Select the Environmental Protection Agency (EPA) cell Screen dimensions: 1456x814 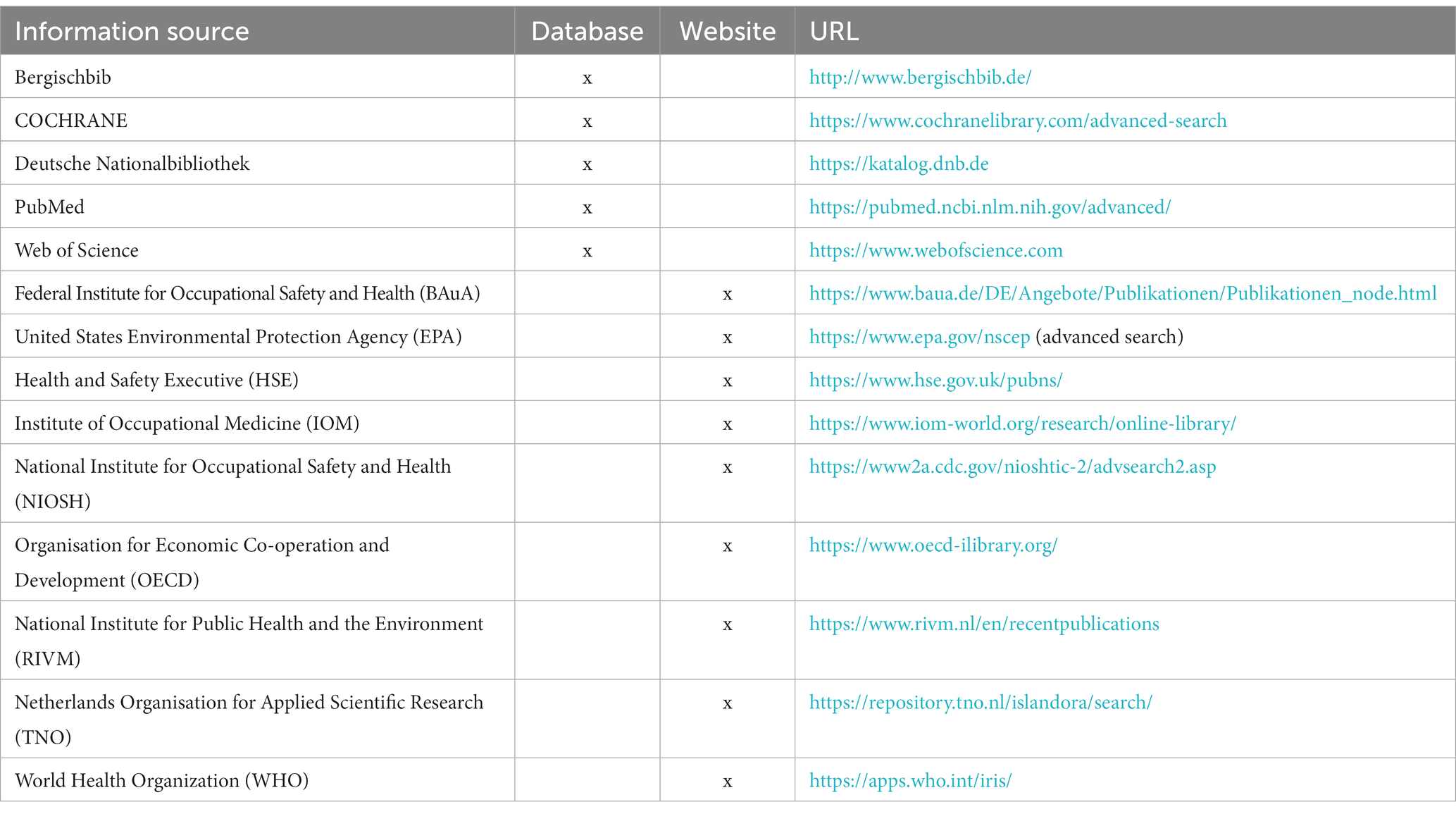[257, 336]
